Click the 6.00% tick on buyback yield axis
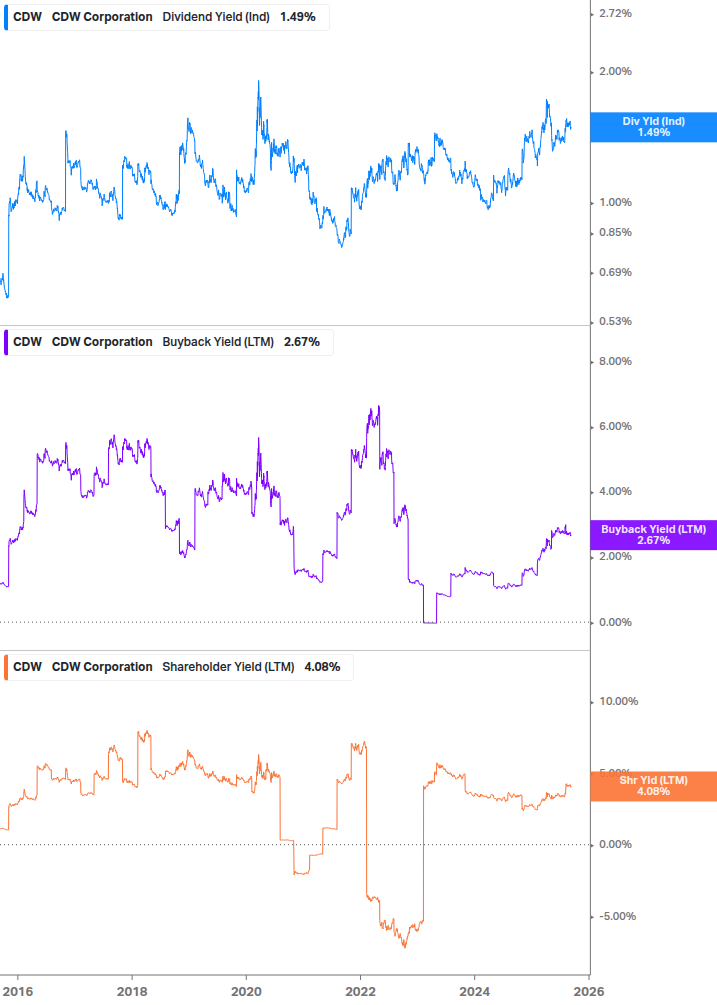The image size is (717, 1005). (615, 426)
